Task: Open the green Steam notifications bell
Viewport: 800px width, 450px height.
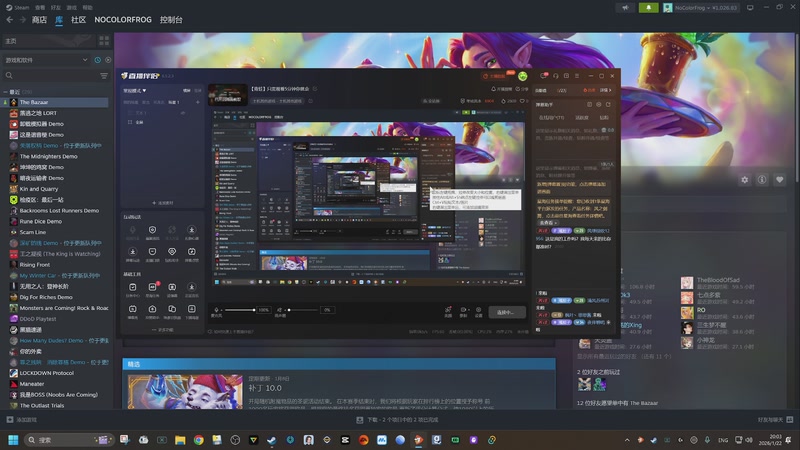Action: pos(648,8)
